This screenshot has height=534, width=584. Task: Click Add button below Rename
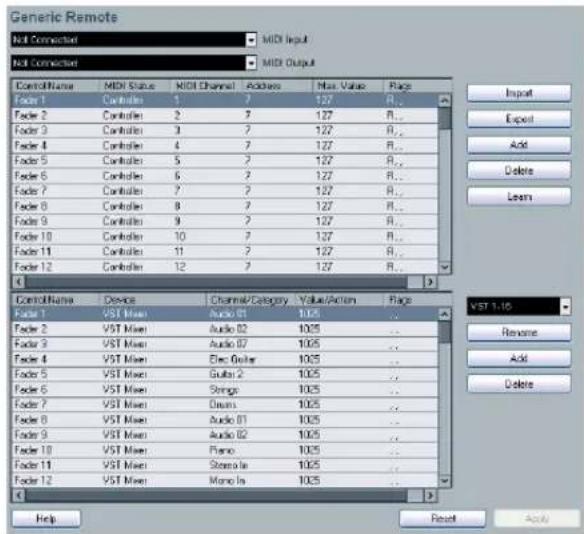[x=519, y=358]
